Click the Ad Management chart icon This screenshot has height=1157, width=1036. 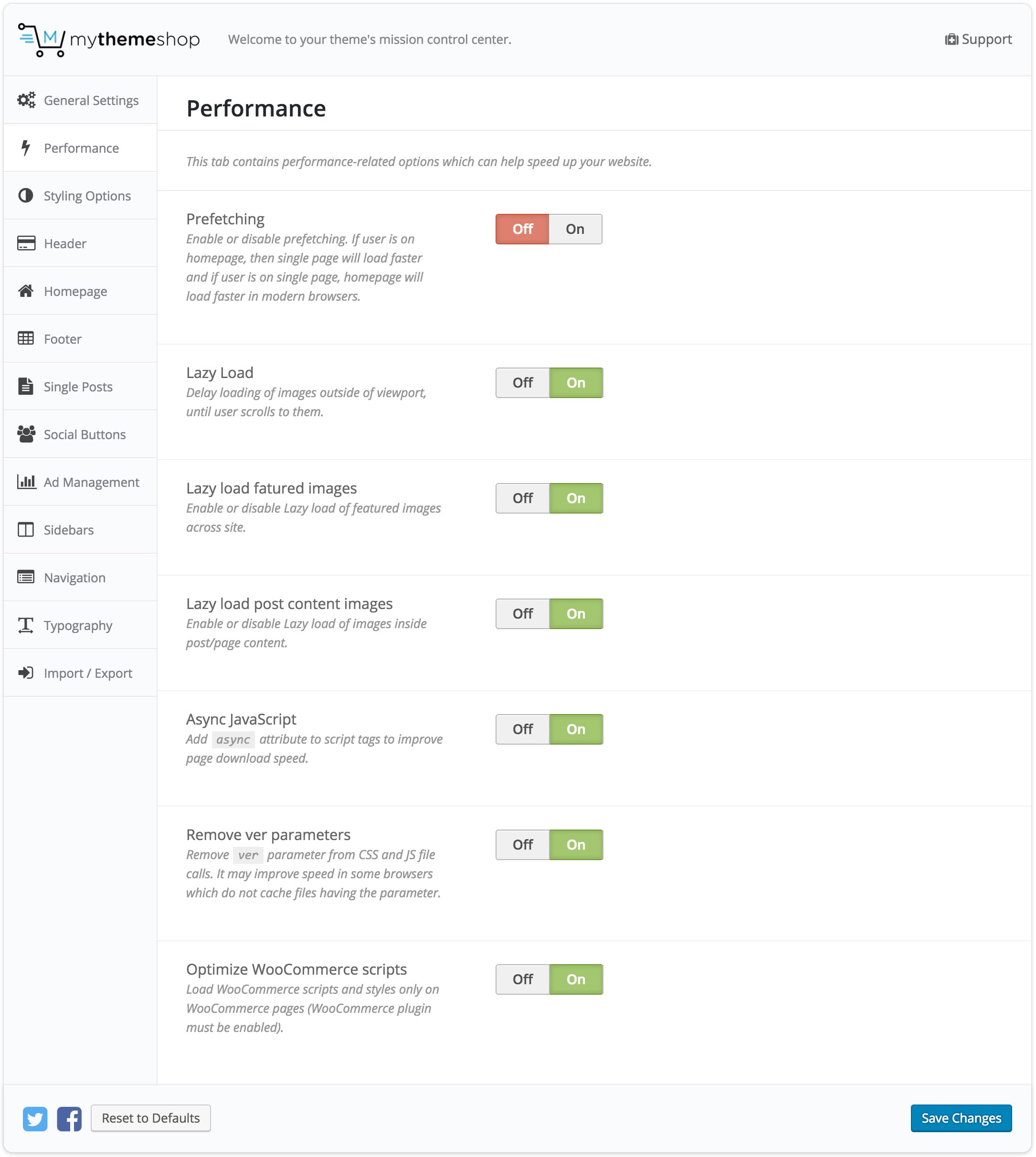pos(26,482)
